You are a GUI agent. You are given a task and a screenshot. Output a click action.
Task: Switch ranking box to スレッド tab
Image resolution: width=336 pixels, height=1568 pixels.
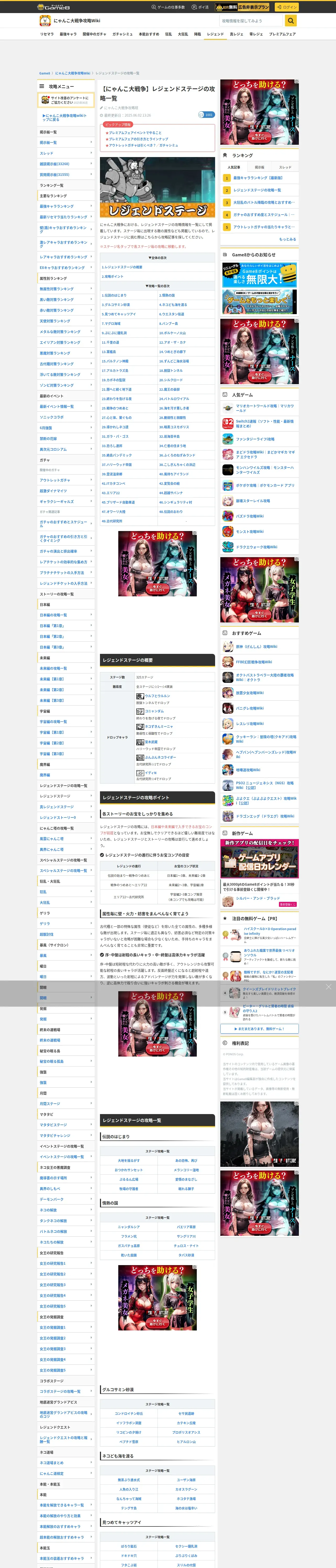[285, 167]
